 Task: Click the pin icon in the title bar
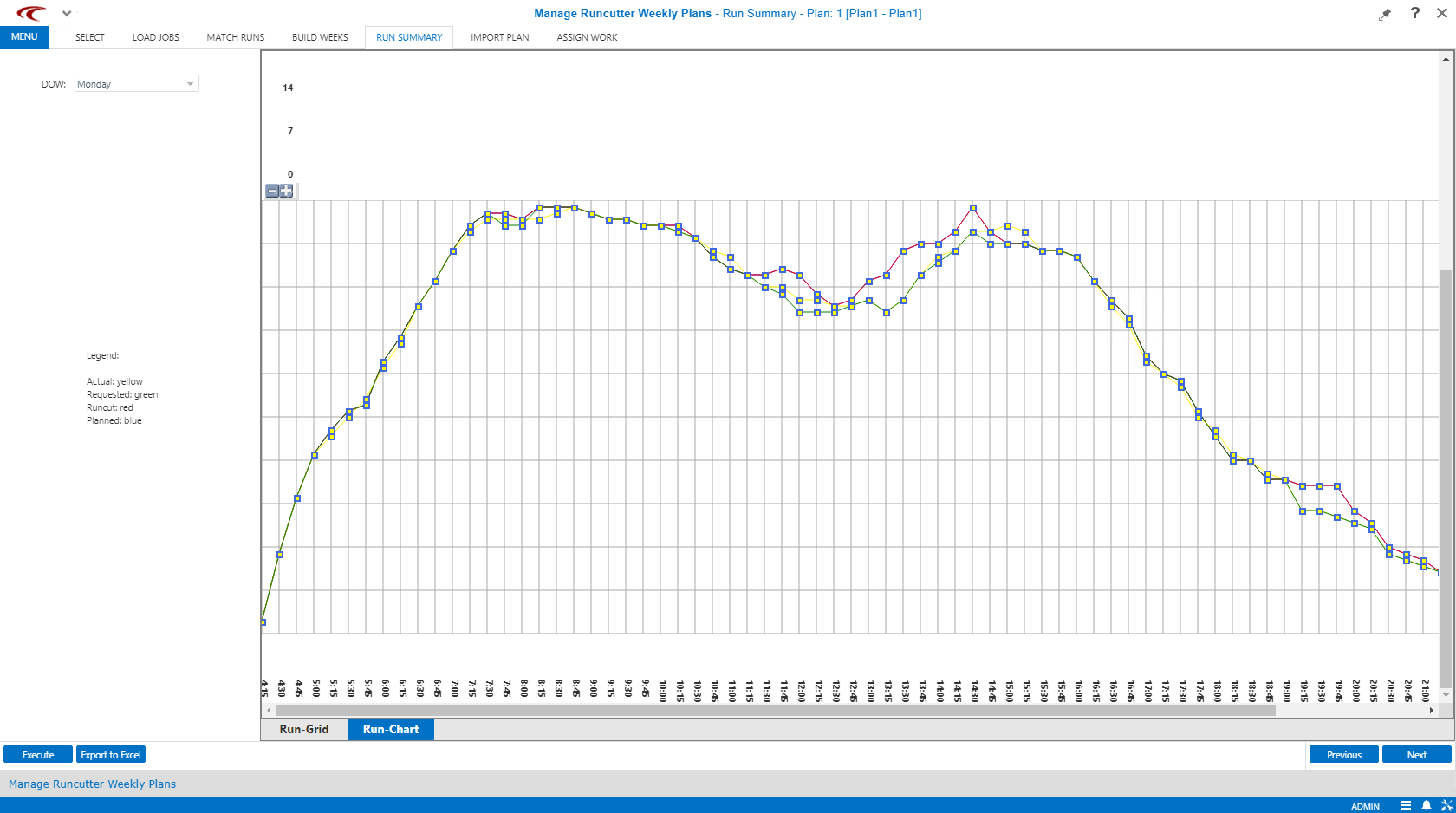point(1385,13)
